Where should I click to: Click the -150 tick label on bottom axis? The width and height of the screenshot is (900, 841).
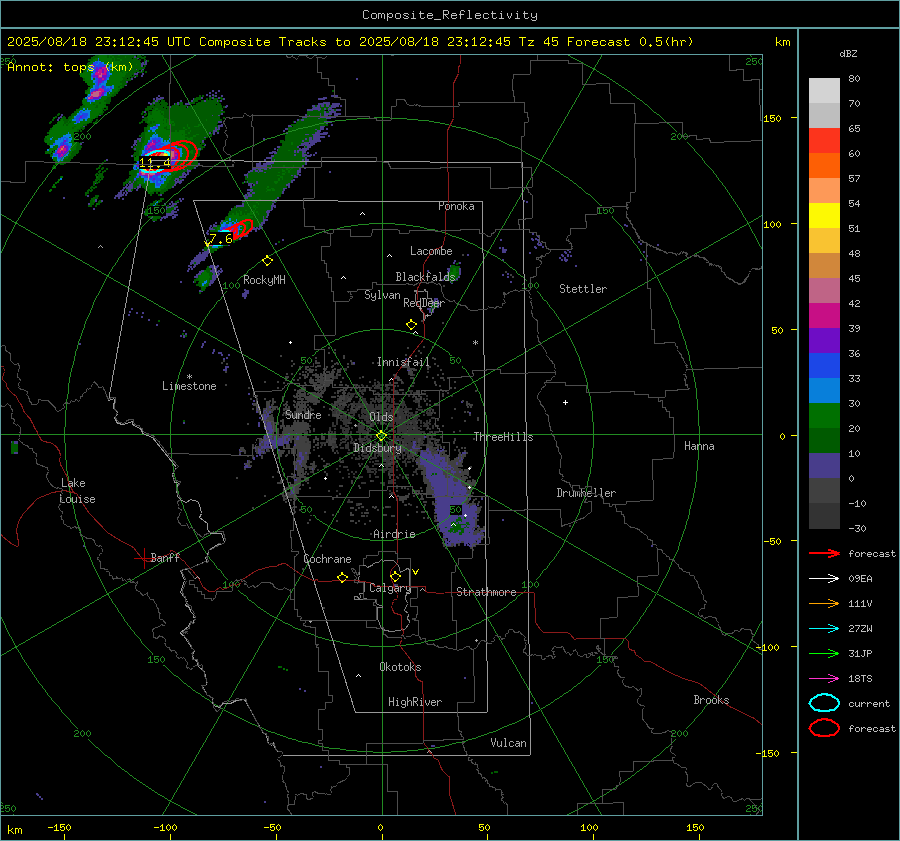pos(59,827)
